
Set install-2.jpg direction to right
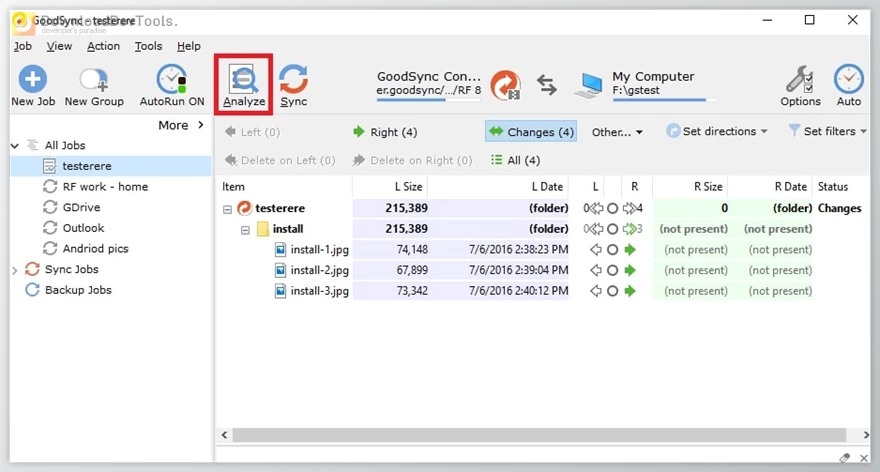click(630, 271)
